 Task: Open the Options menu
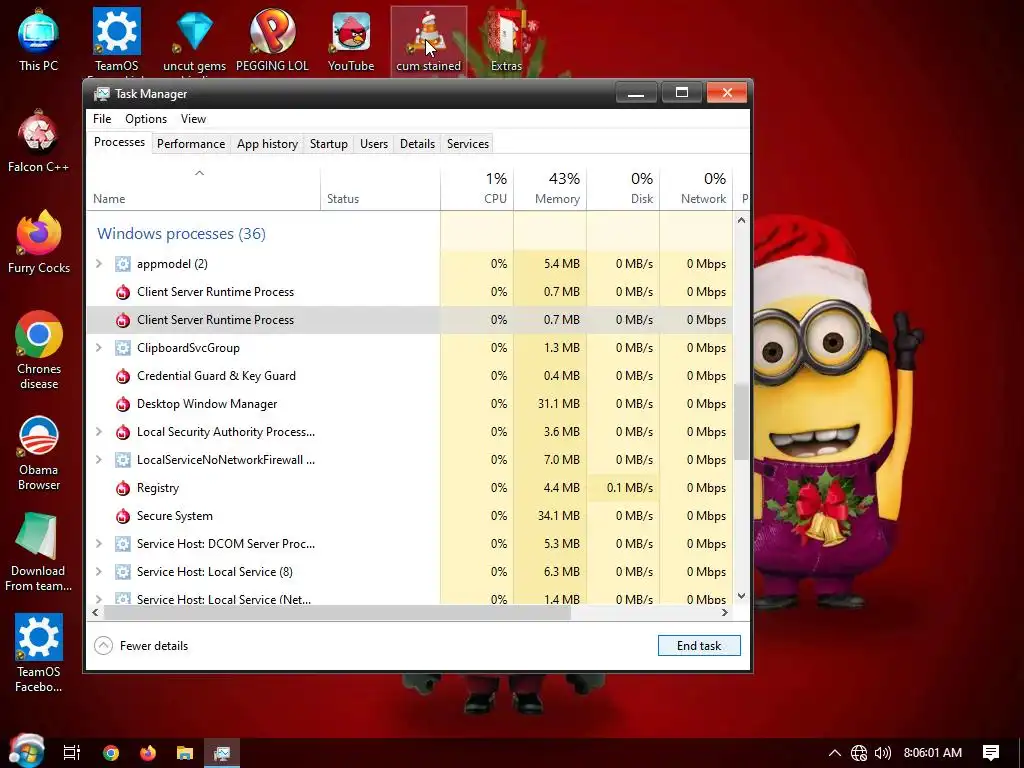click(146, 119)
